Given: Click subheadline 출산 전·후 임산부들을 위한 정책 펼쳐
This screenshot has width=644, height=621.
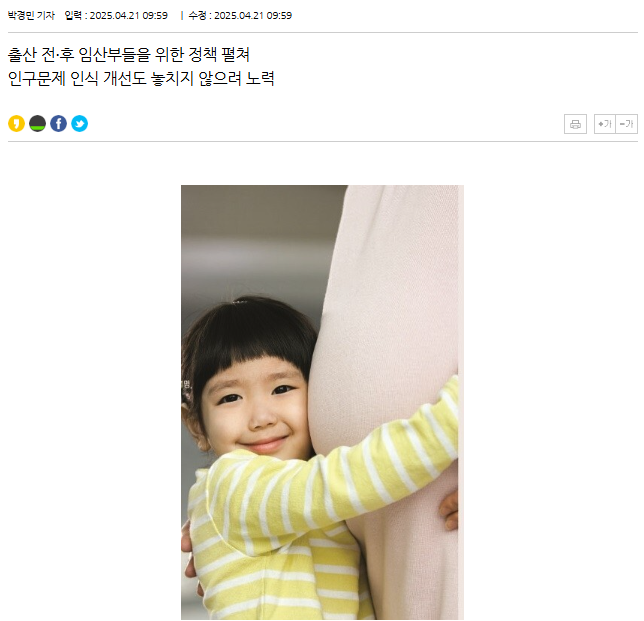Looking at the screenshot, I should [x=129, y=55].
